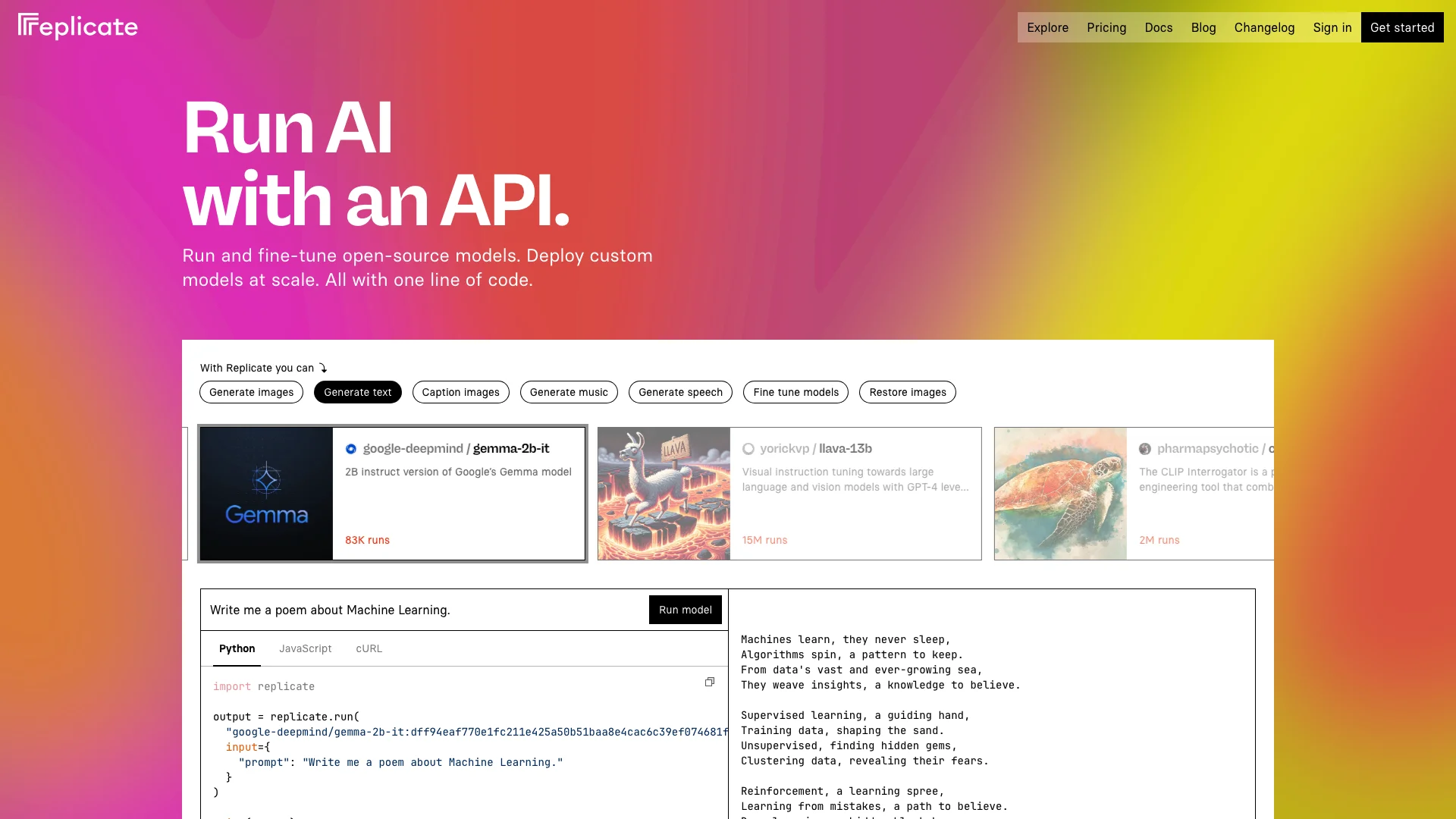Click the Run AI with an API heading
The image size is (1456, 819).
pos(375,162)
